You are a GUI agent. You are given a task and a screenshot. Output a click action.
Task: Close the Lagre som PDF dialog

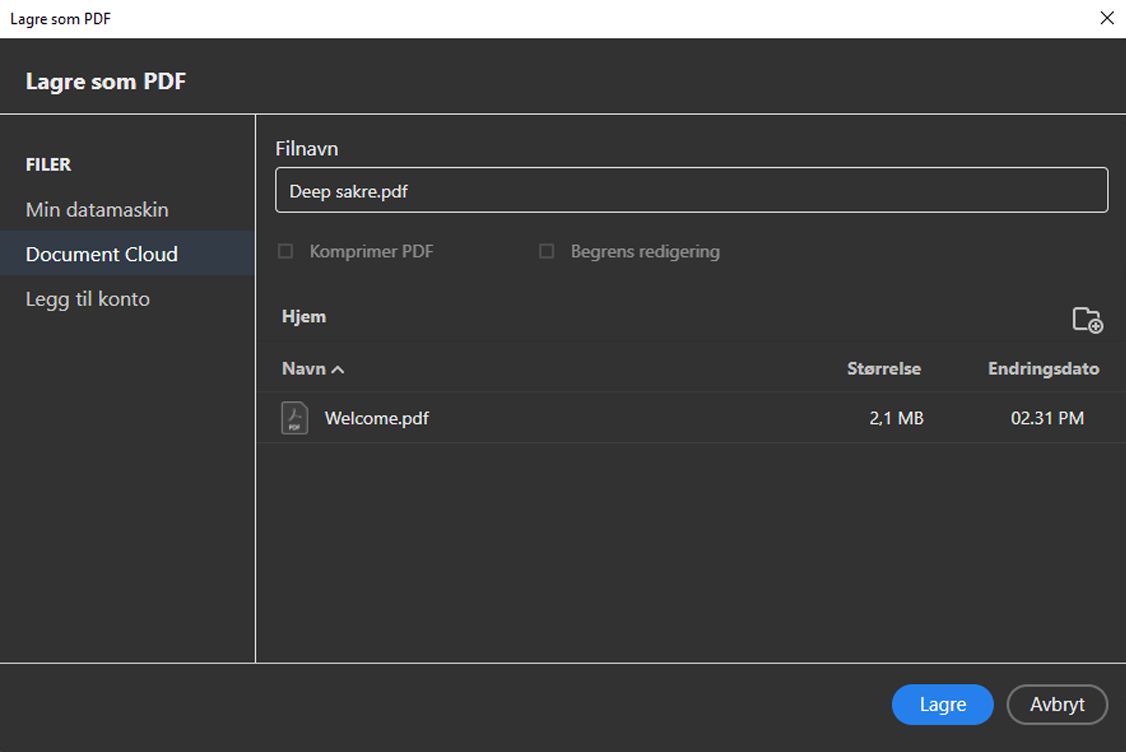(1106, 18)
